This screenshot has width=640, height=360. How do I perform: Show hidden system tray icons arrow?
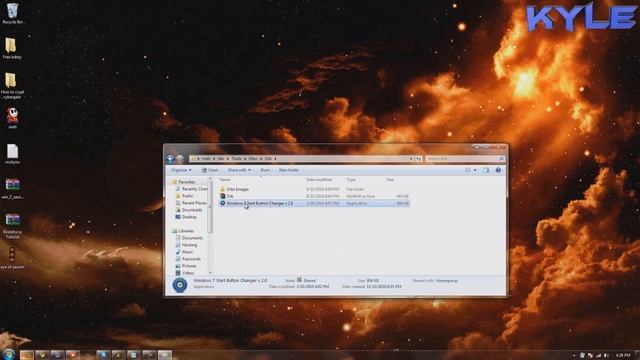tap(573, 356)
